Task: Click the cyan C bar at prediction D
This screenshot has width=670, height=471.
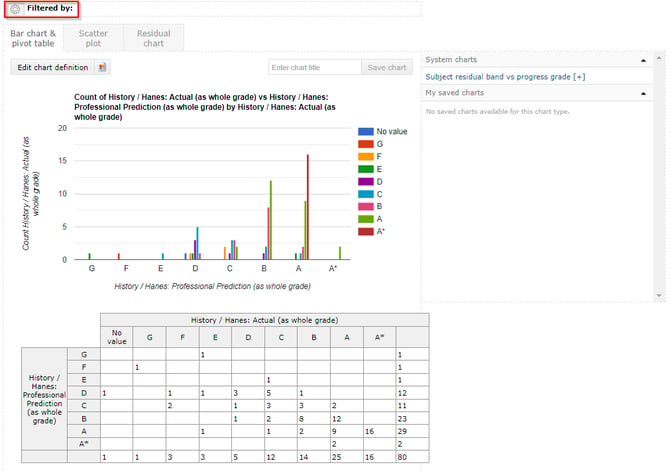Action: 197,243
